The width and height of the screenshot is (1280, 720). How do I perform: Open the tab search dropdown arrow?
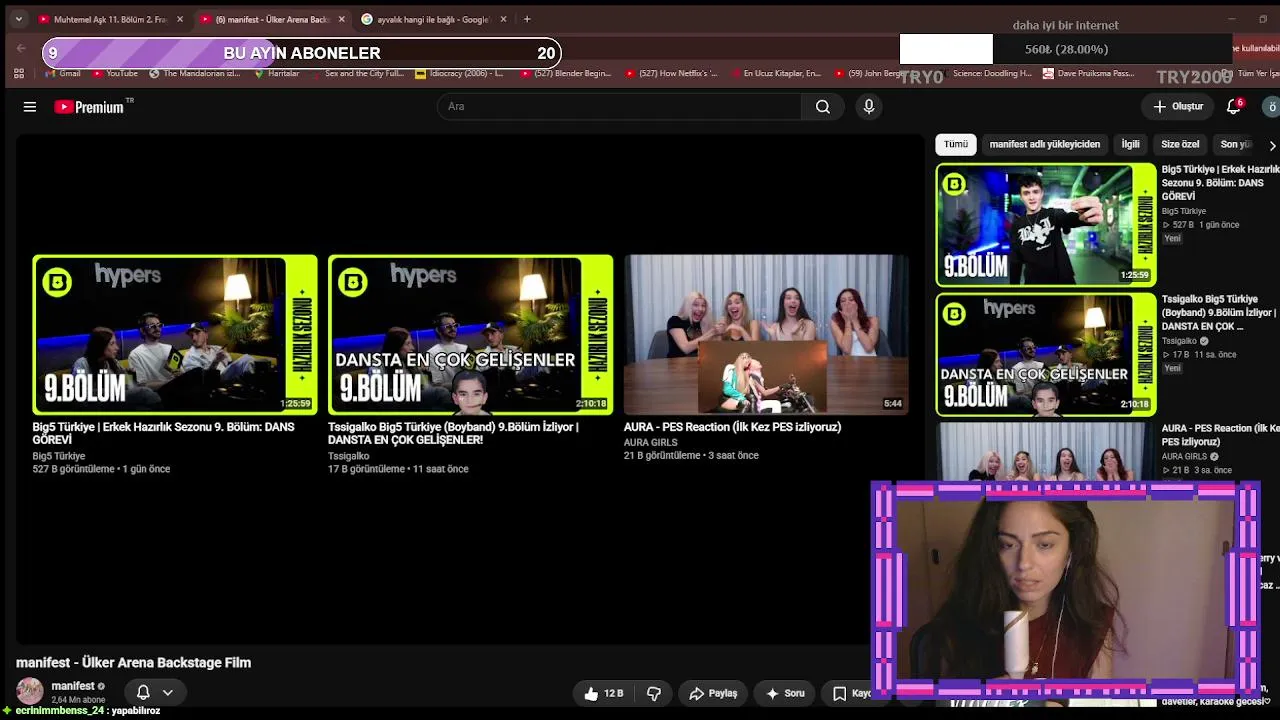[18, 19]
